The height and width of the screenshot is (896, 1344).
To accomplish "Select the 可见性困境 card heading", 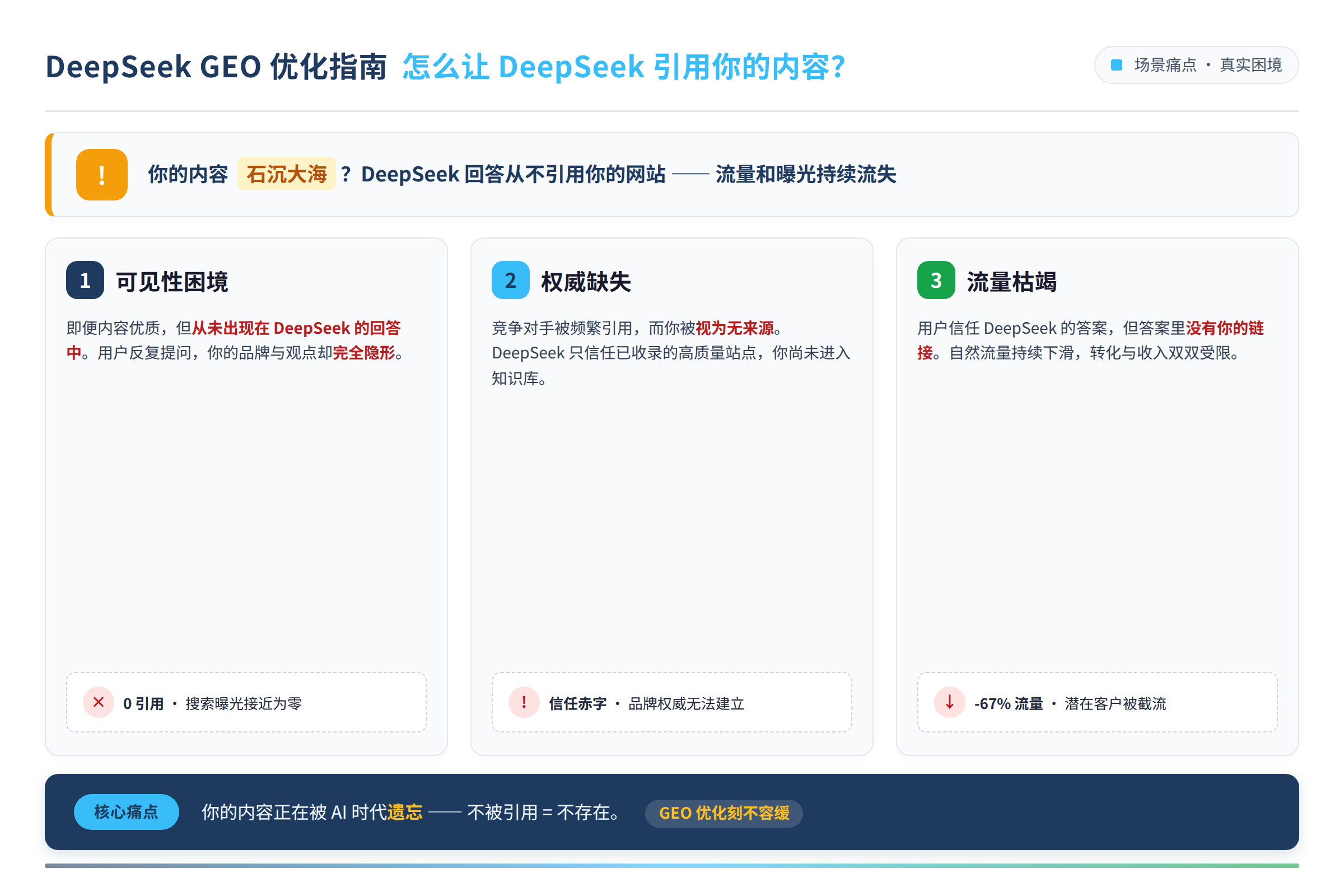I will [x=172, y=281].
